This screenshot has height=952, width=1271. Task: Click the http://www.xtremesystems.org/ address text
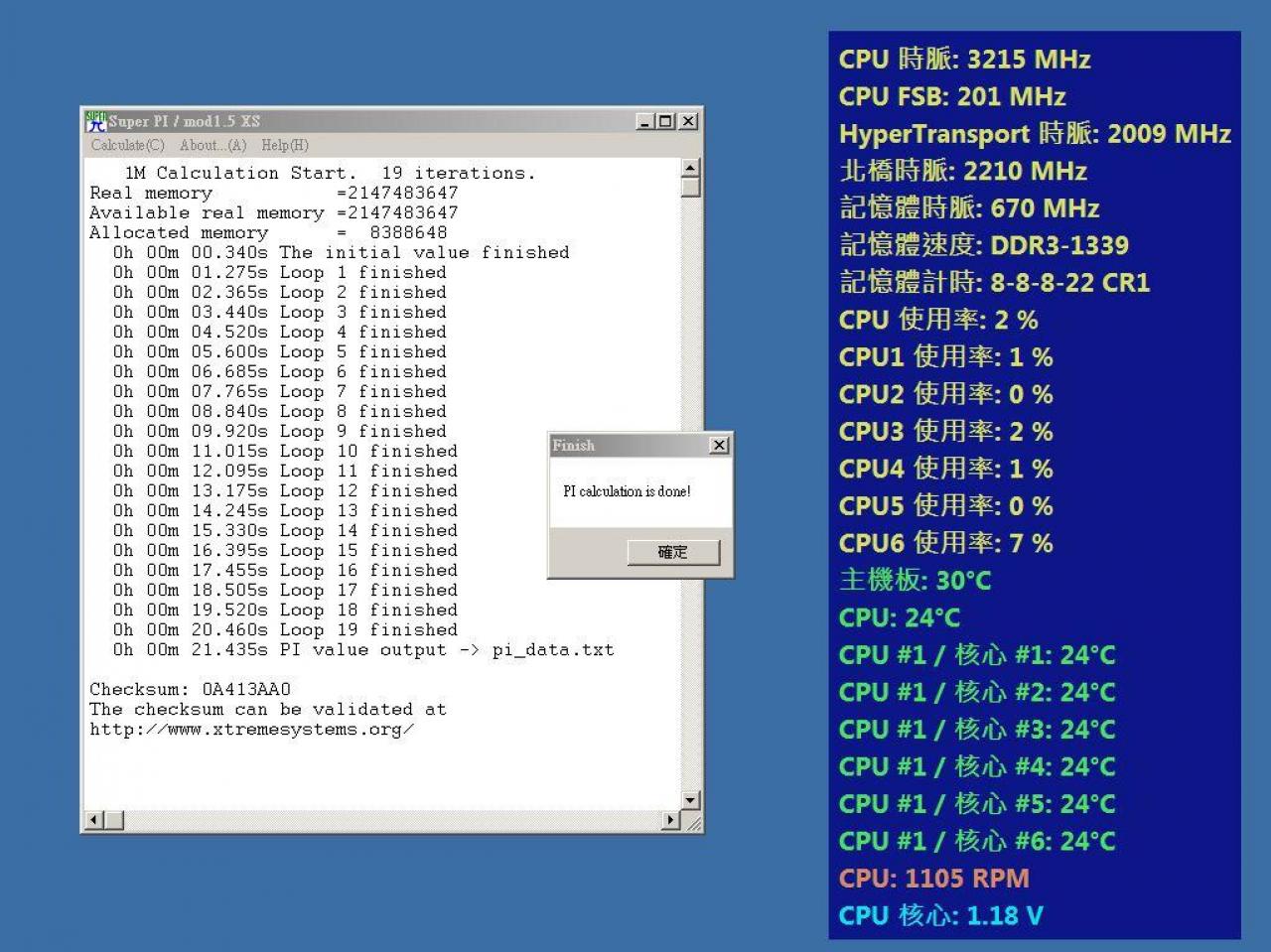tap(252, 729)
